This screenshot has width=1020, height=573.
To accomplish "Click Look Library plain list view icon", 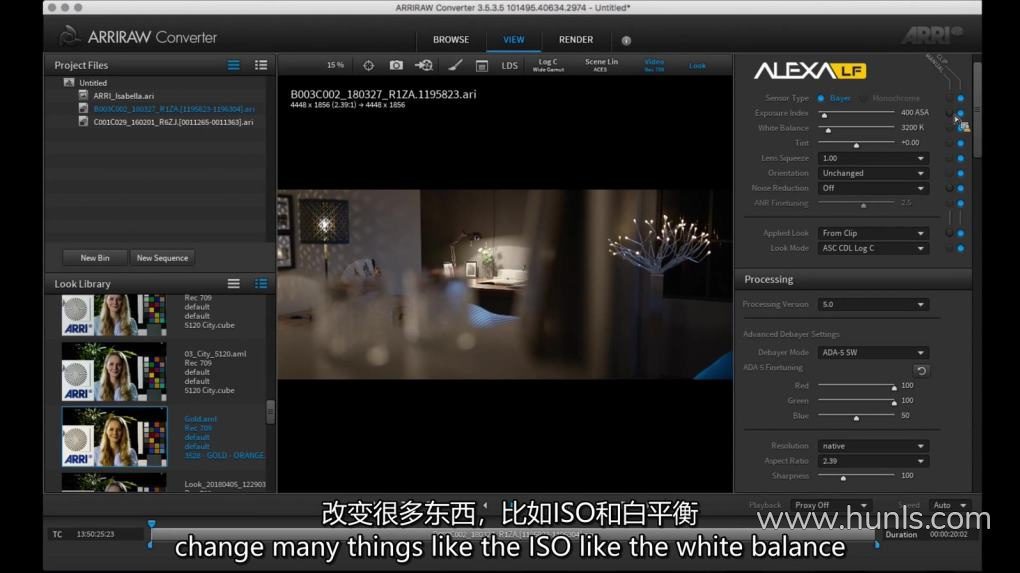I will [x=234, y=284].
